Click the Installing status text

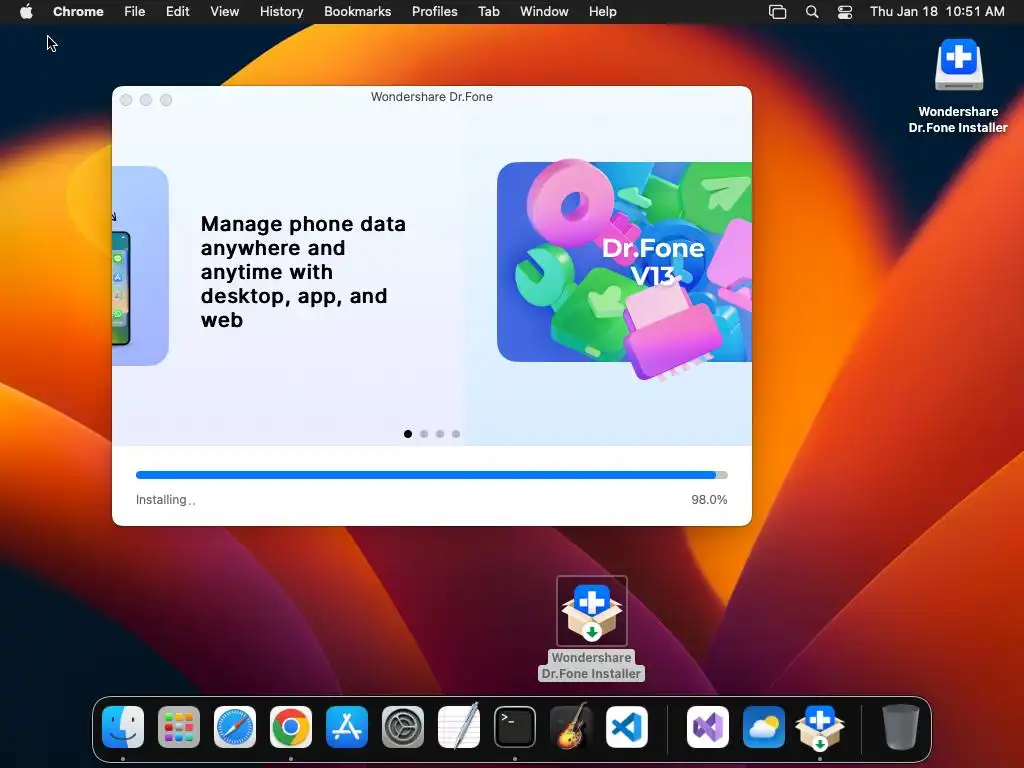pos(165,500)
